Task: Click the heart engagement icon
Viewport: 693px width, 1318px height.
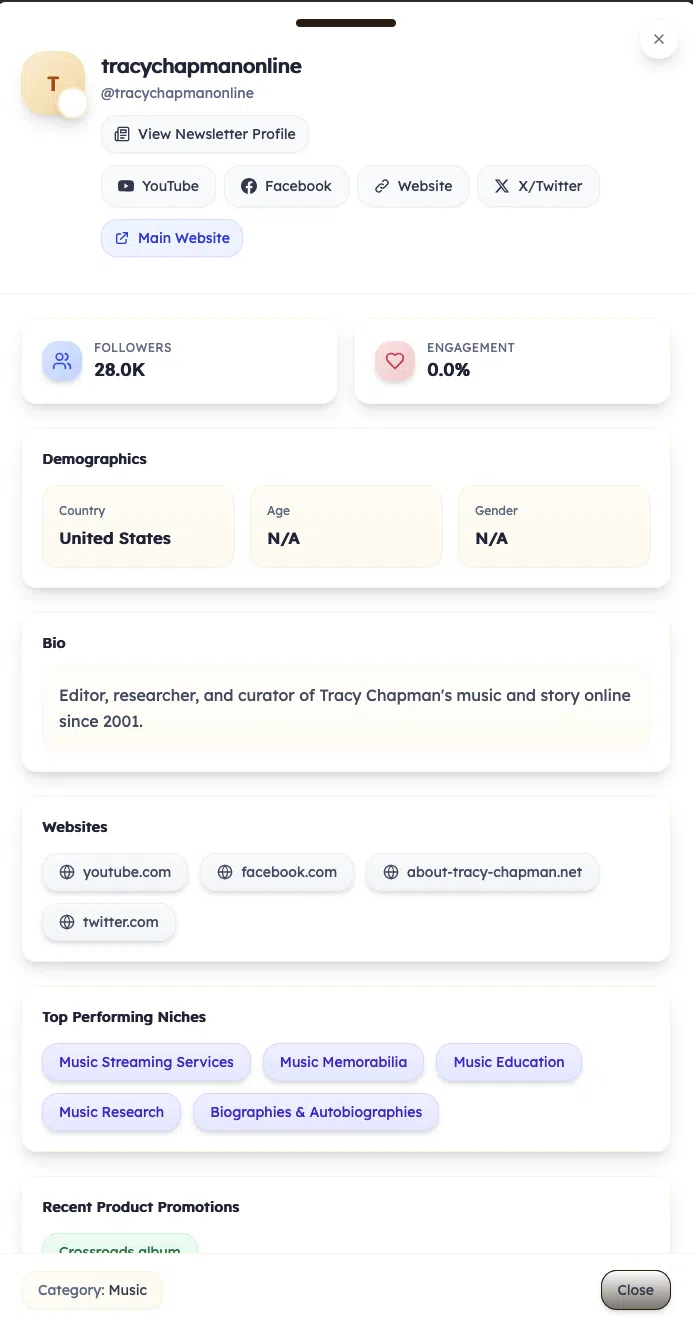Action: 394,361
